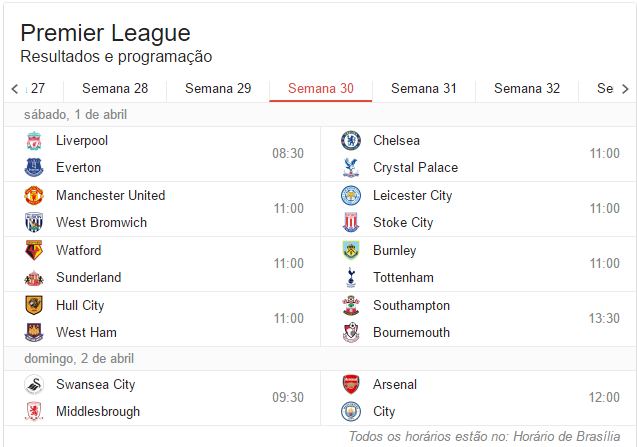The image size is (637, 447).
Task: Open the Burnley vs Tottenham 11:00 match
Action: (x=478, y=264)
